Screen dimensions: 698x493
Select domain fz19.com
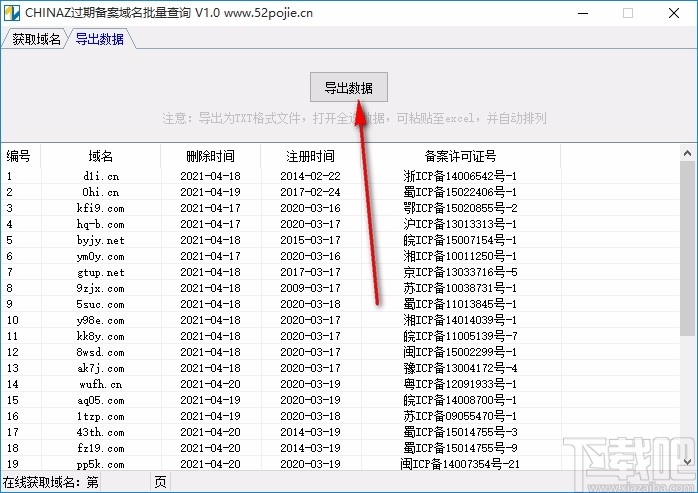coord(101,448)
